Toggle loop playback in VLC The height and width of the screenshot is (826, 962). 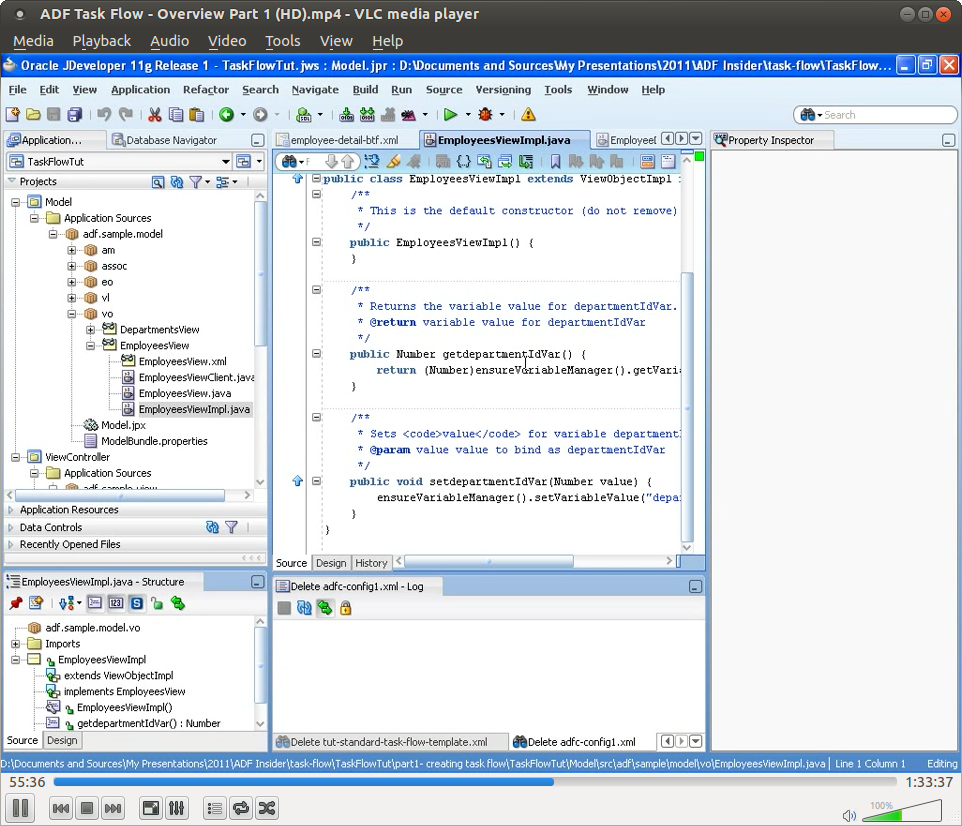pyautogui.click(x=240, y=808)
